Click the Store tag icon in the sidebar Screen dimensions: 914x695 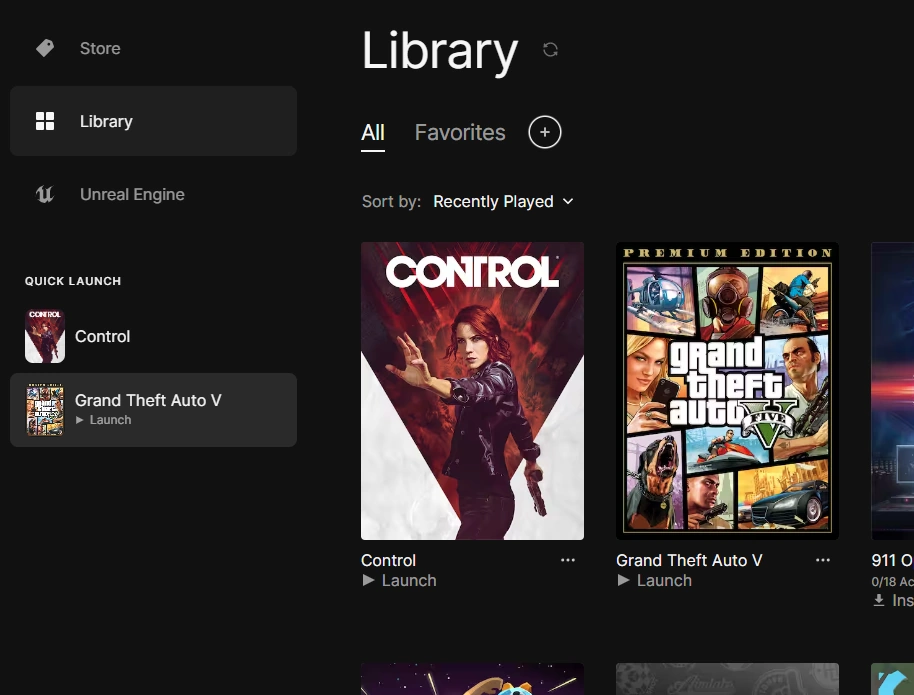[45, 48]
